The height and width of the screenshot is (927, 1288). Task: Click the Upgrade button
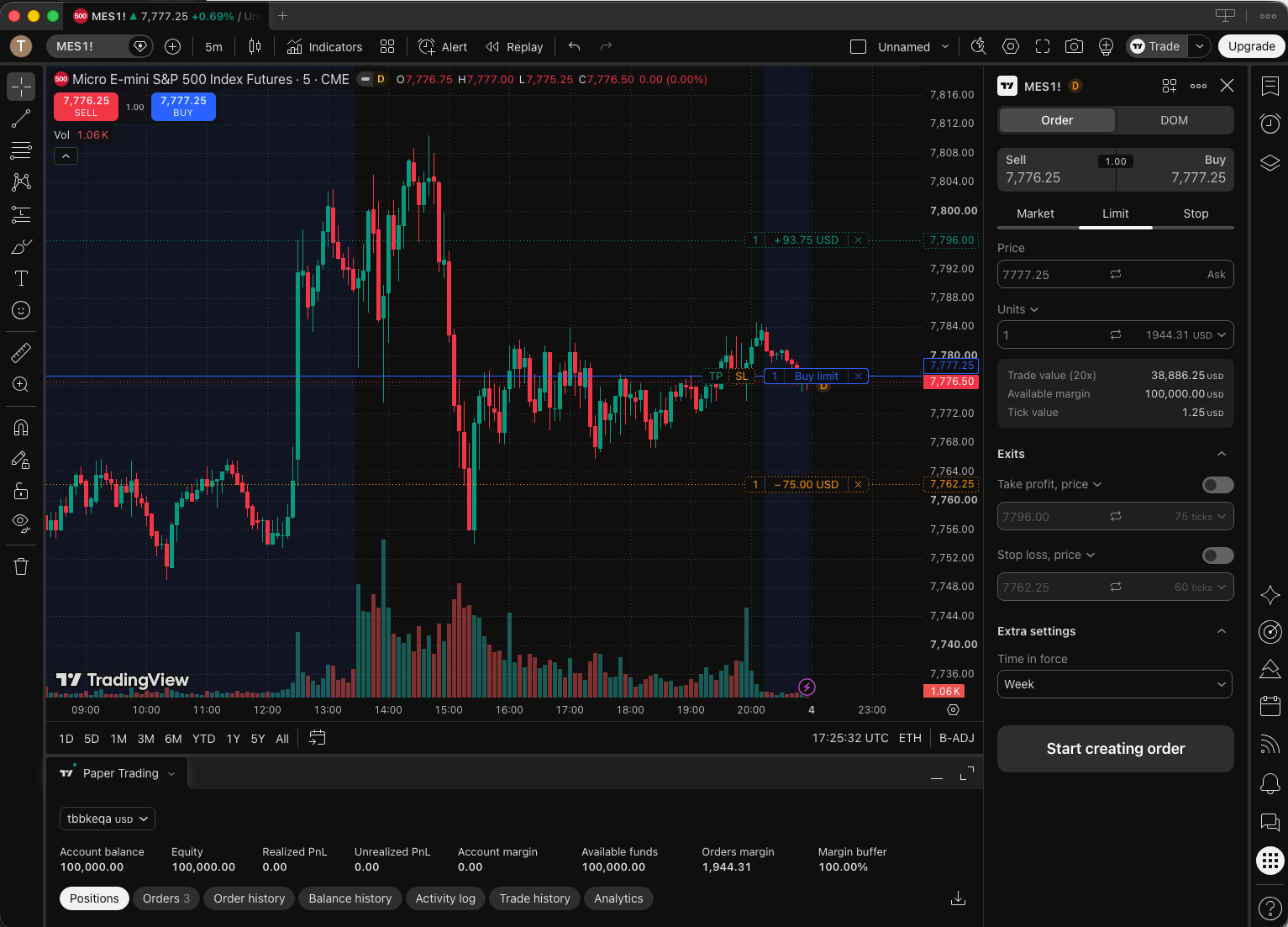point(1252,46)
